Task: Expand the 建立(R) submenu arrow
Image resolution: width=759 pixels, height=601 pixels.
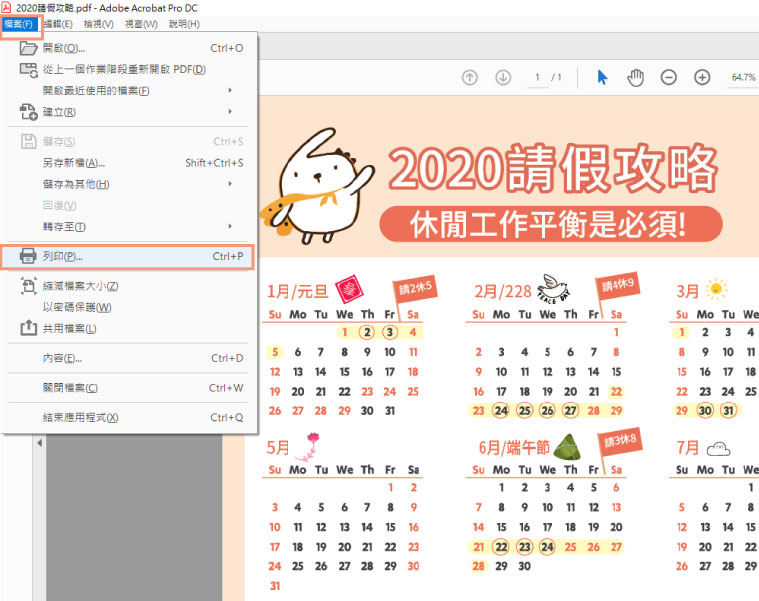Action: pyautogui.click(x=230, y=112)
